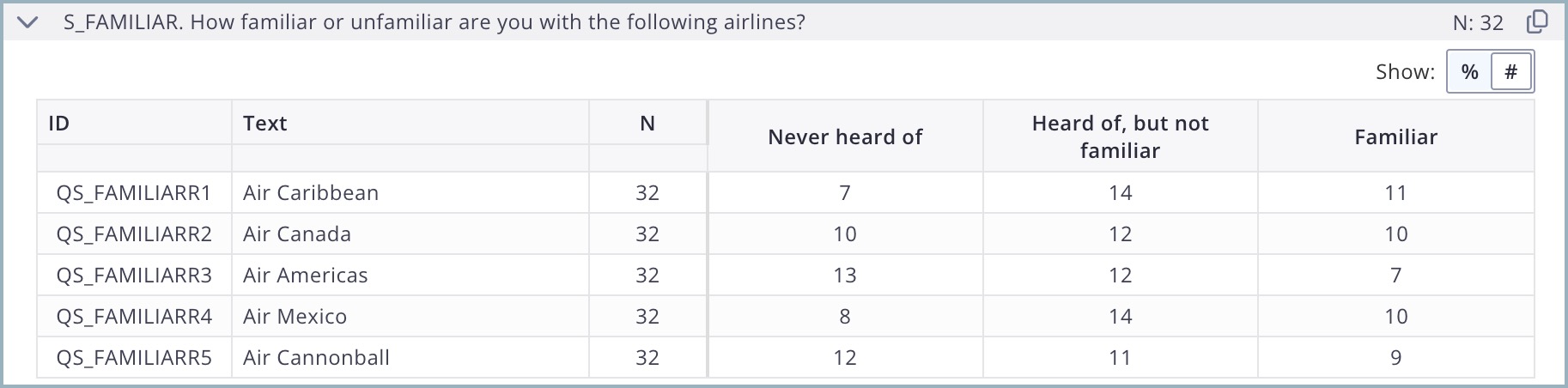
Task: Collapse the S_FAMILIAR question chevron
Action: click(27, 22)
